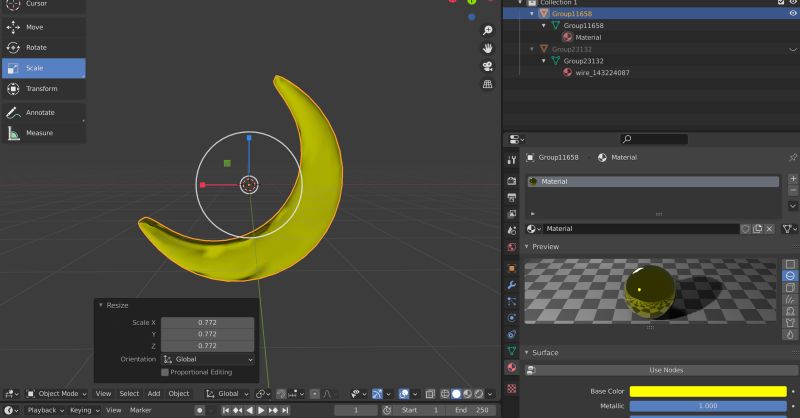Set preview to shader ball

(x=790, y=311)
